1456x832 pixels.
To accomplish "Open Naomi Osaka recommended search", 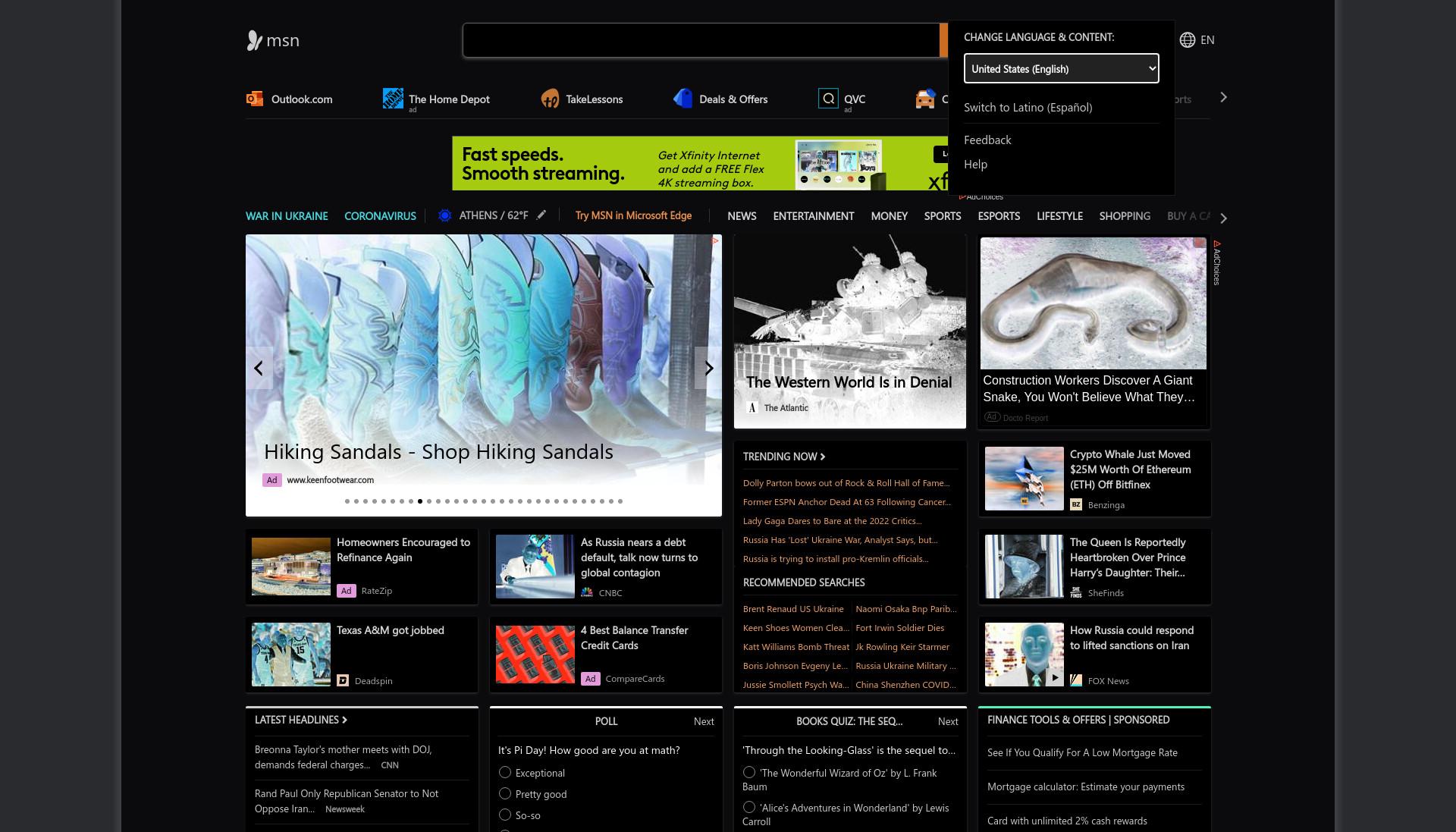I will click(906, 609).
